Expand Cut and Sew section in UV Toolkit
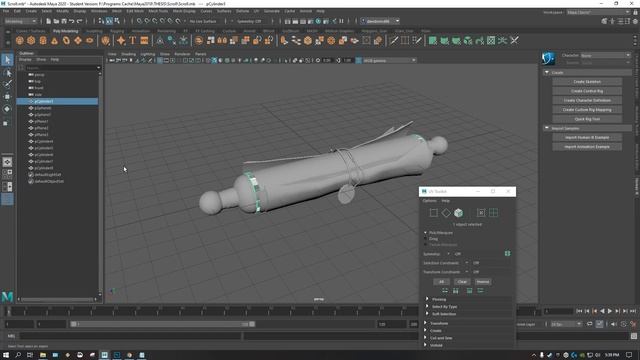 467,338
